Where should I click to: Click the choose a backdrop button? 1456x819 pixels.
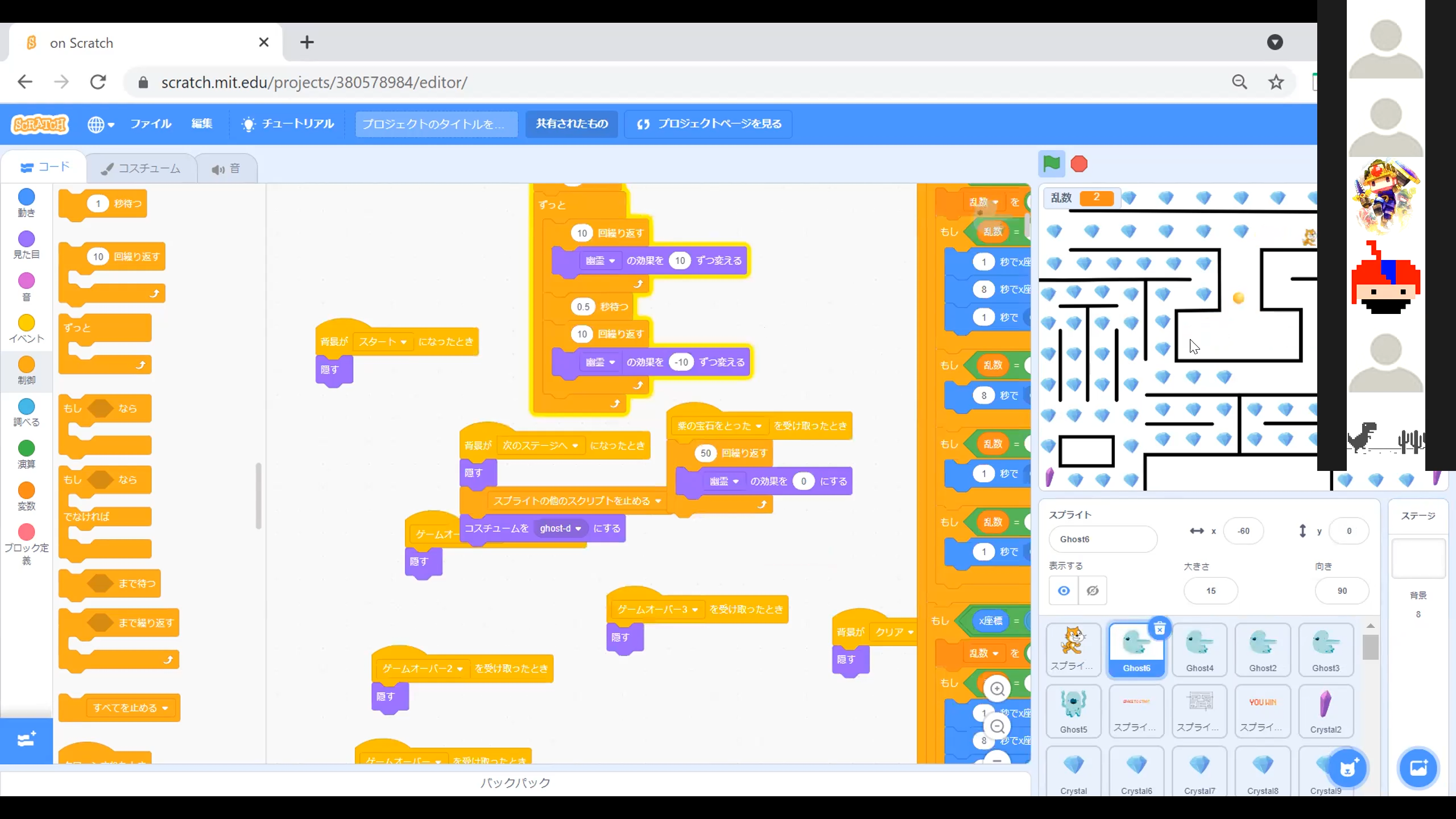1418,768
